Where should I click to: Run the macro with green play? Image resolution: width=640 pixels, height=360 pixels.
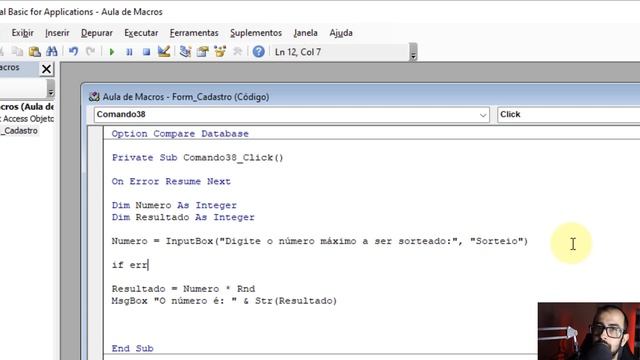111,52
